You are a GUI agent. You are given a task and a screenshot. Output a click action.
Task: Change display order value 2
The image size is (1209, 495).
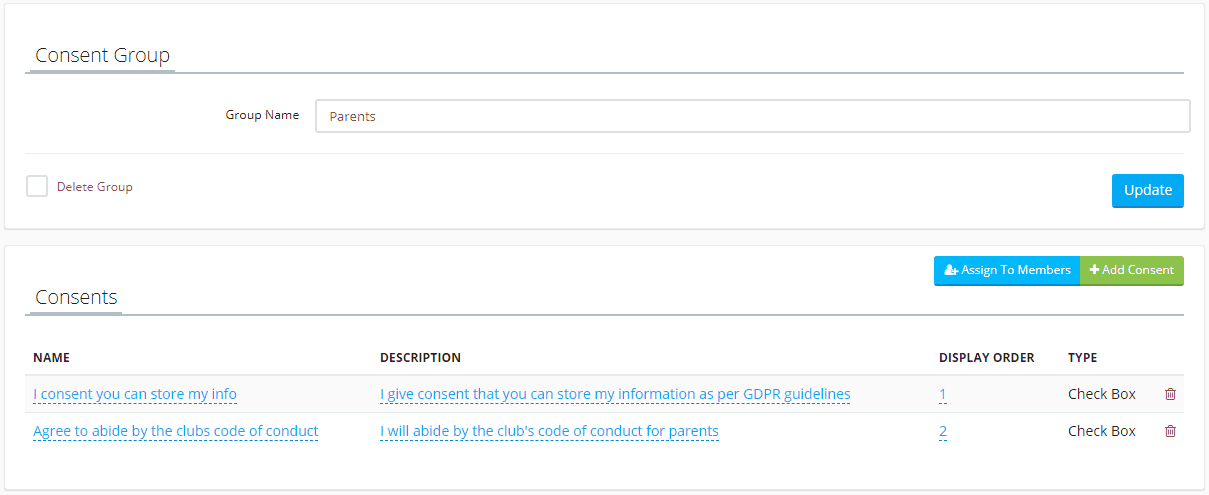(943, 431)
